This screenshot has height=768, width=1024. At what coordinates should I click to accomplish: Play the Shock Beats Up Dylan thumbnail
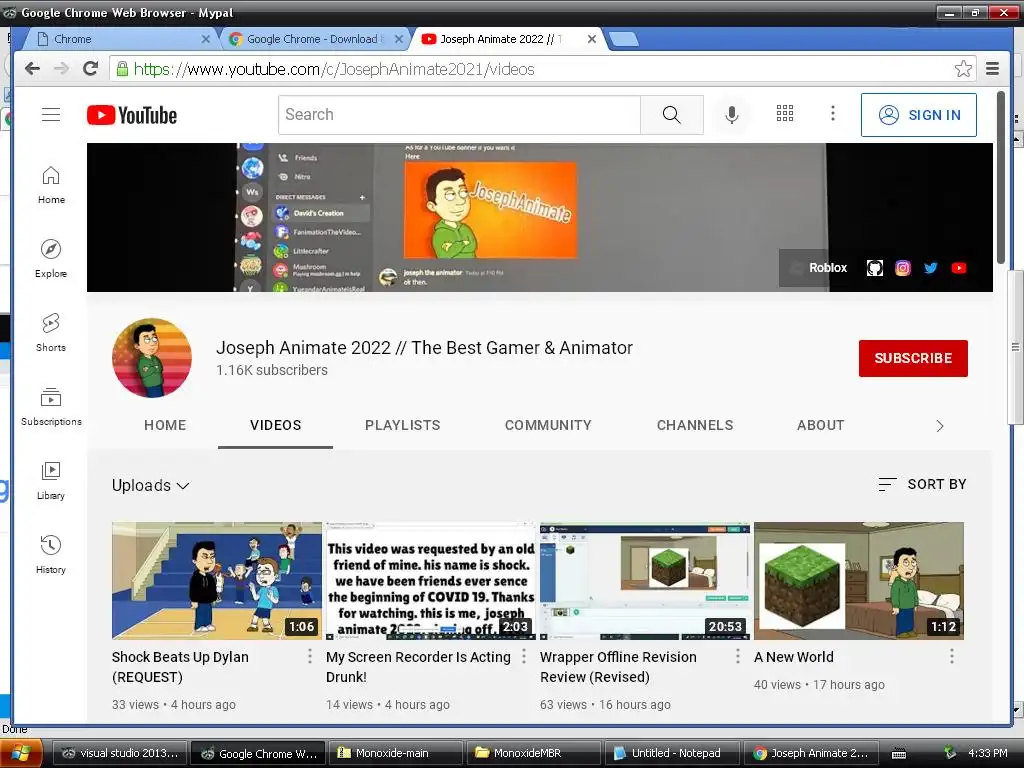(217, 581)
